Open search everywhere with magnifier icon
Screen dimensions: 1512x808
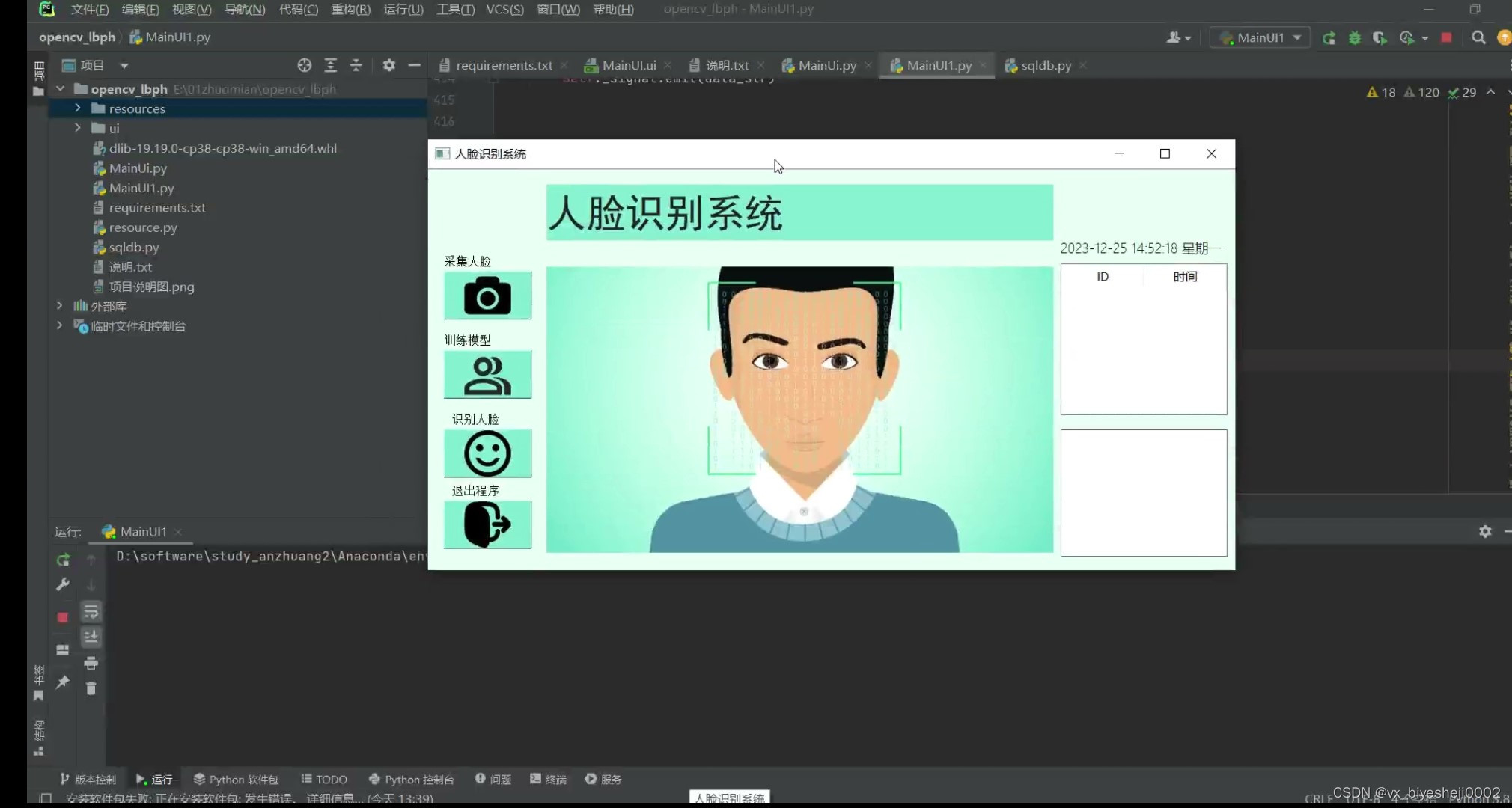pos(1478,37)
